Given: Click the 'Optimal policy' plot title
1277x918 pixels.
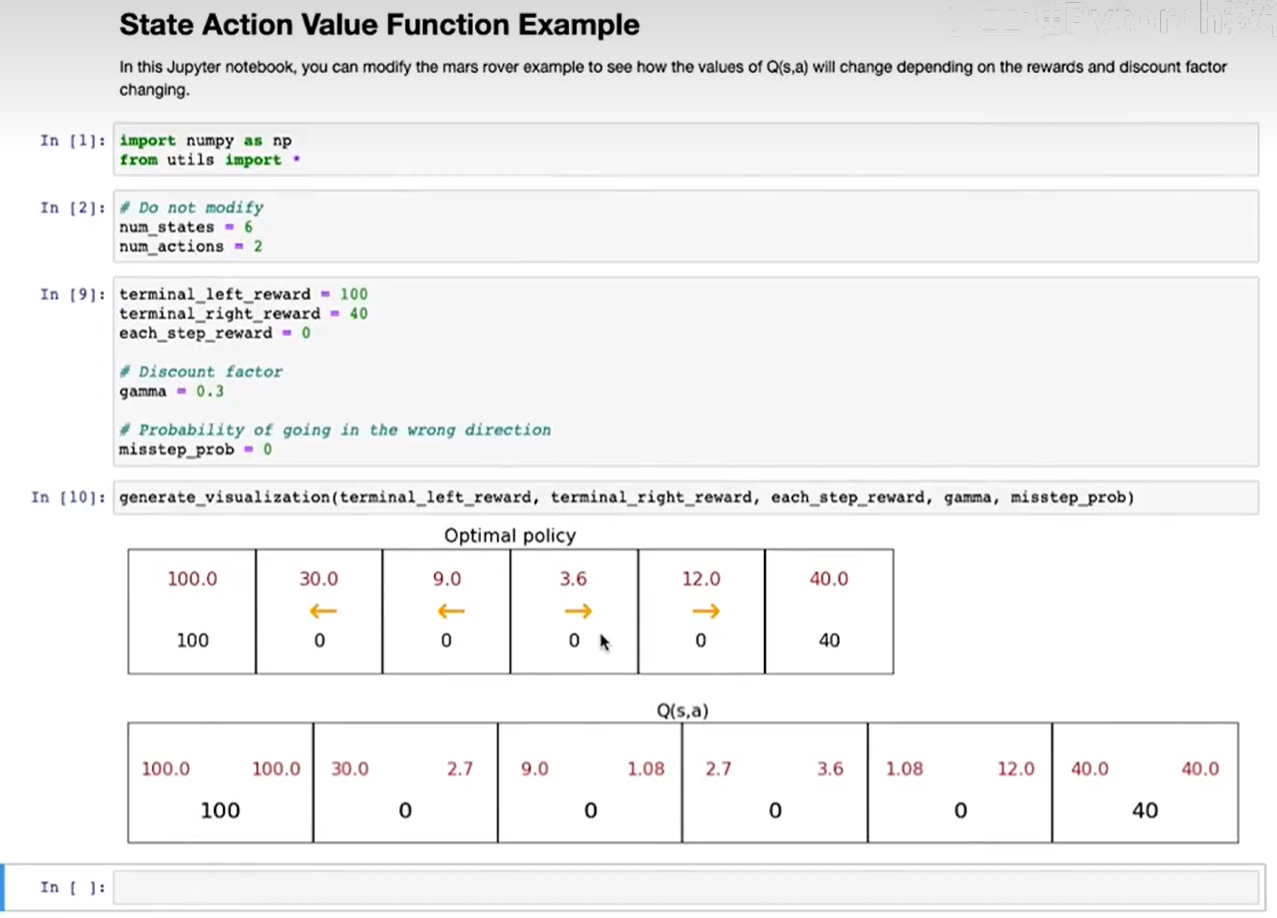Looking at the screenshot, I should [510, 536].
